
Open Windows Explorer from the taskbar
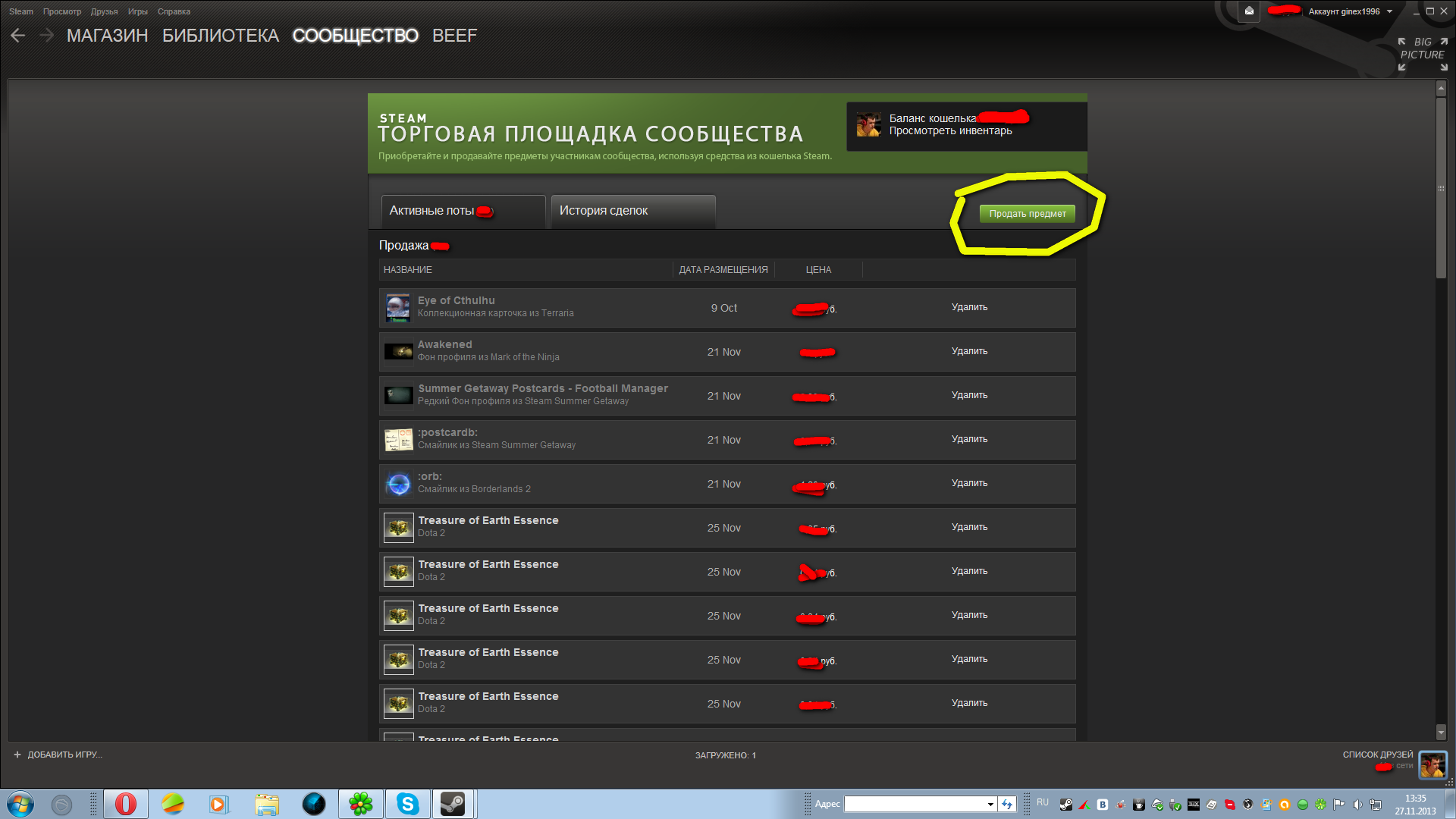(x=266, y=804)
